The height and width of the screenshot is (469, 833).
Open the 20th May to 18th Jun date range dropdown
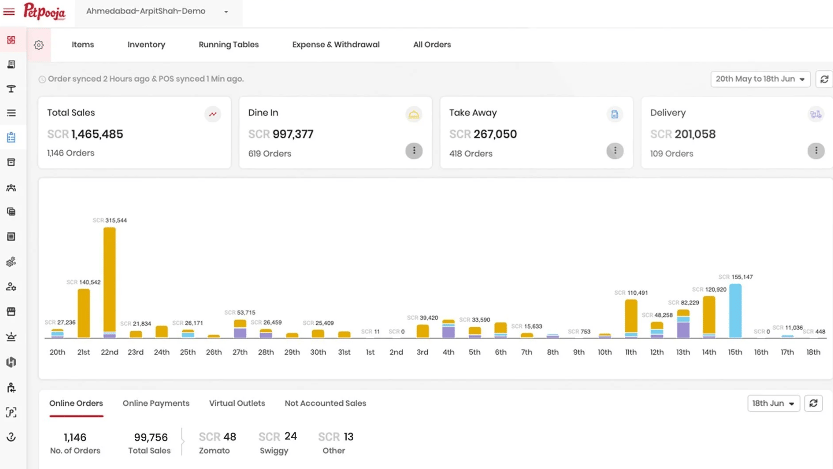point(760,79)
